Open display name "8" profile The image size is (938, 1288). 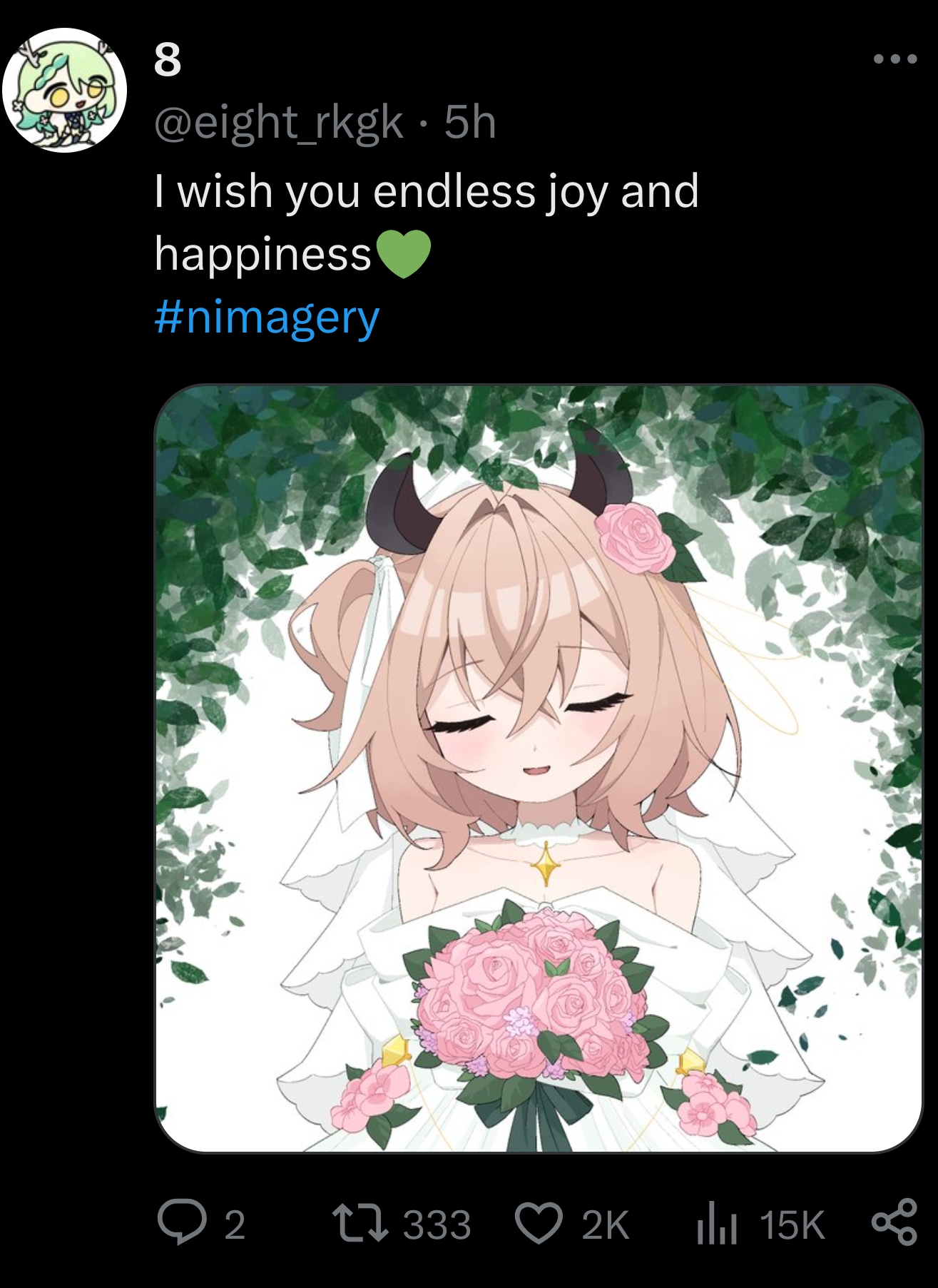tap(168, 59)
